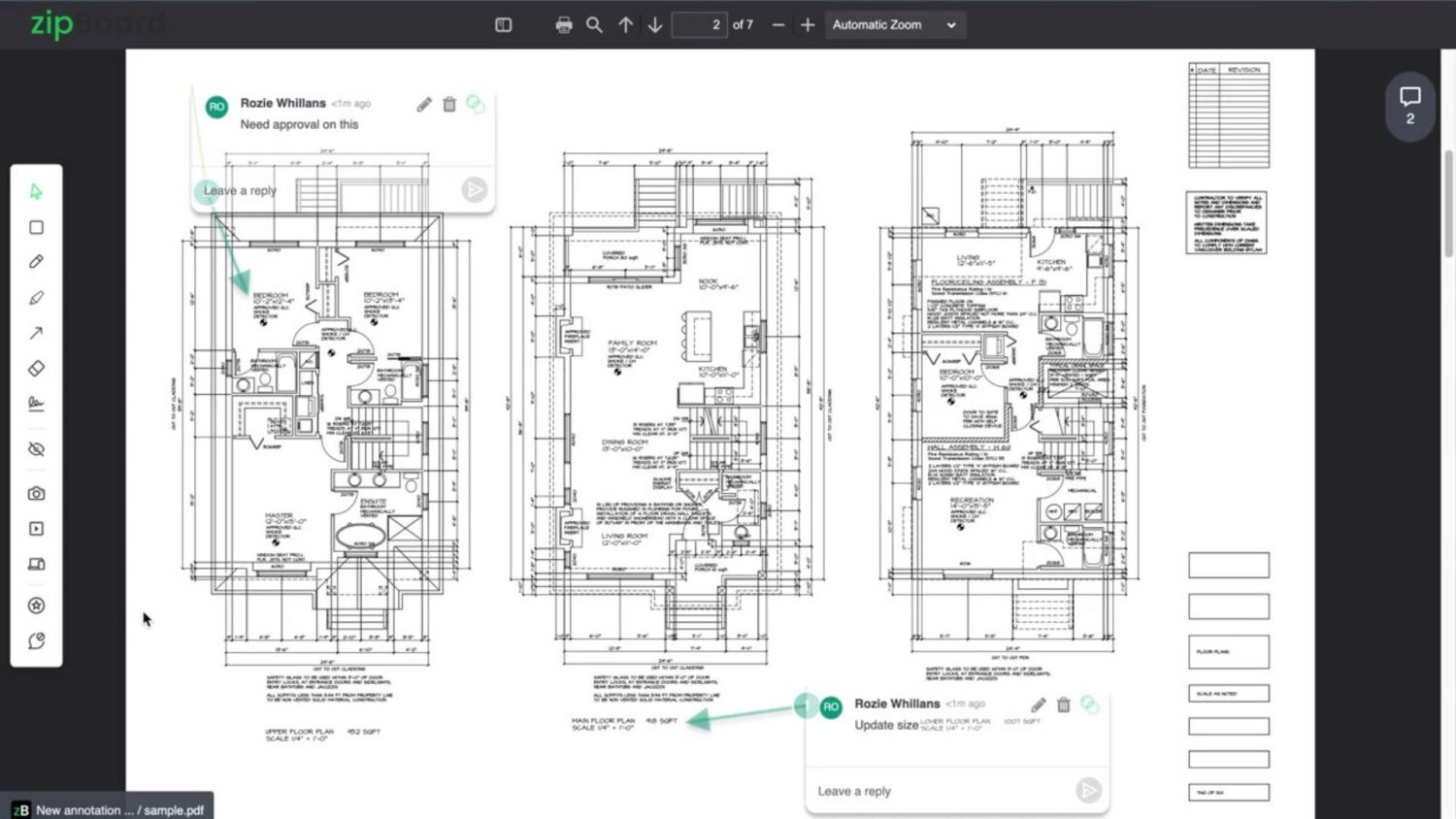Click the page number field
This screenshot has height=819, width=1456.
[699, 25]
